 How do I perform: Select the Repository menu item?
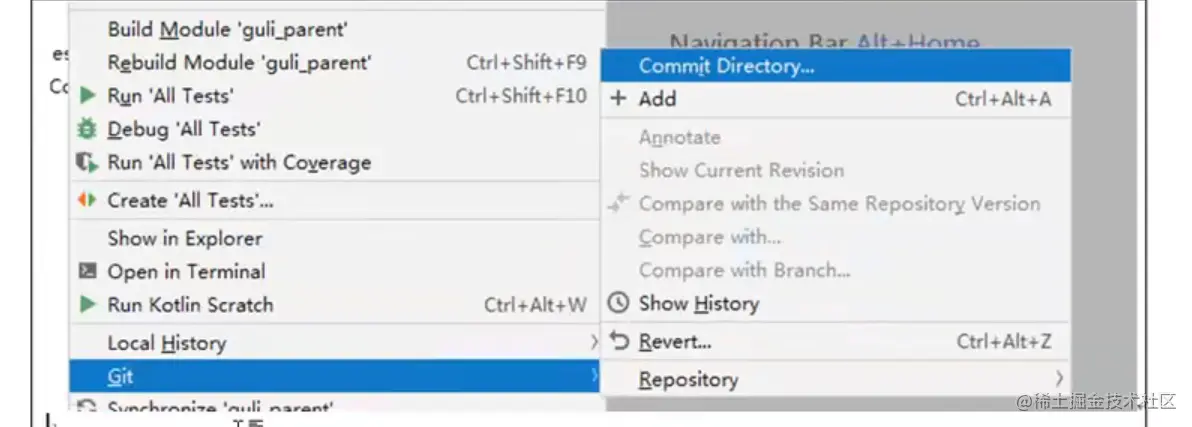click(x=688, y=379)
